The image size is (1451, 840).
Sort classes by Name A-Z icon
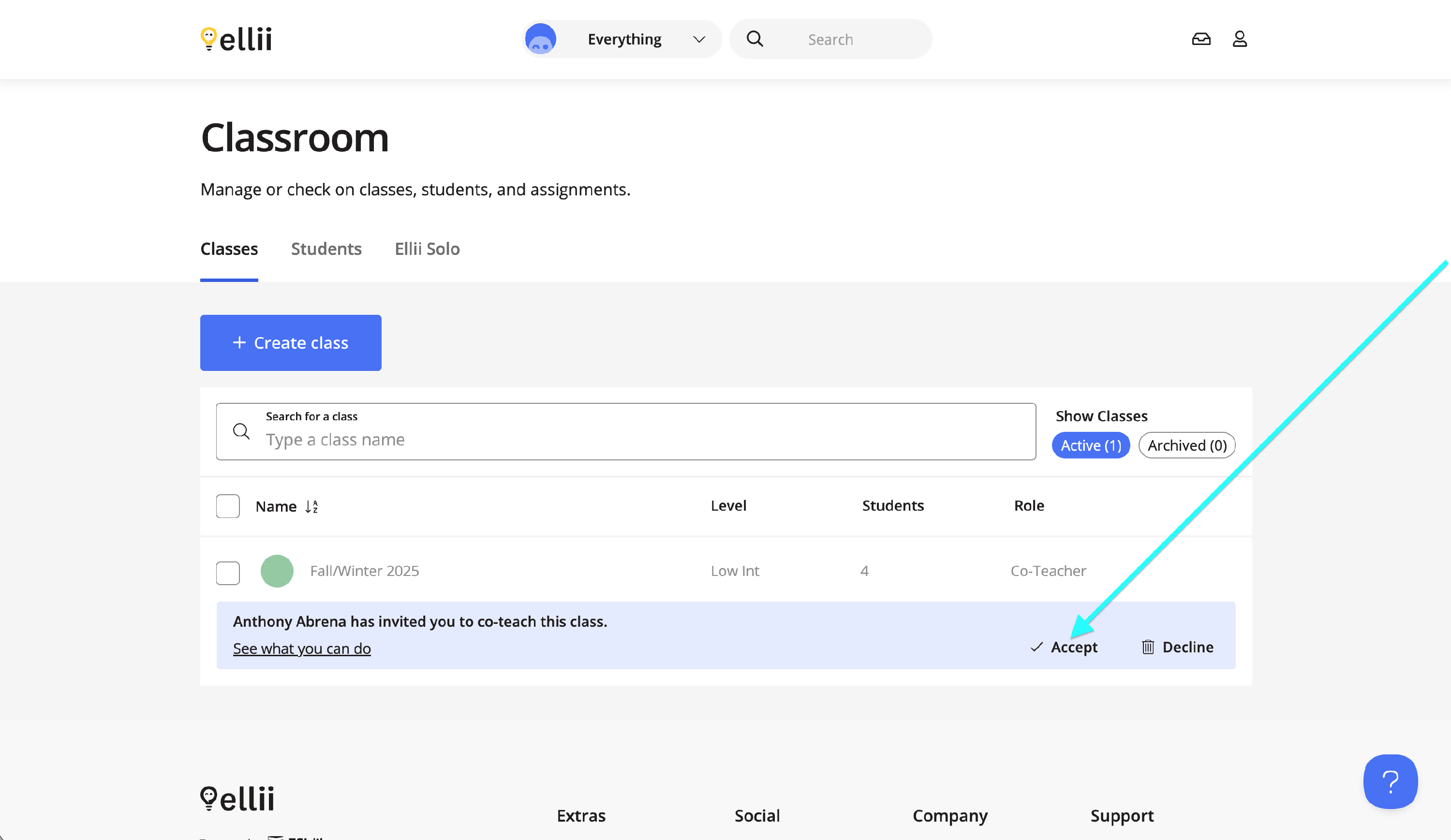click(311, 507)
